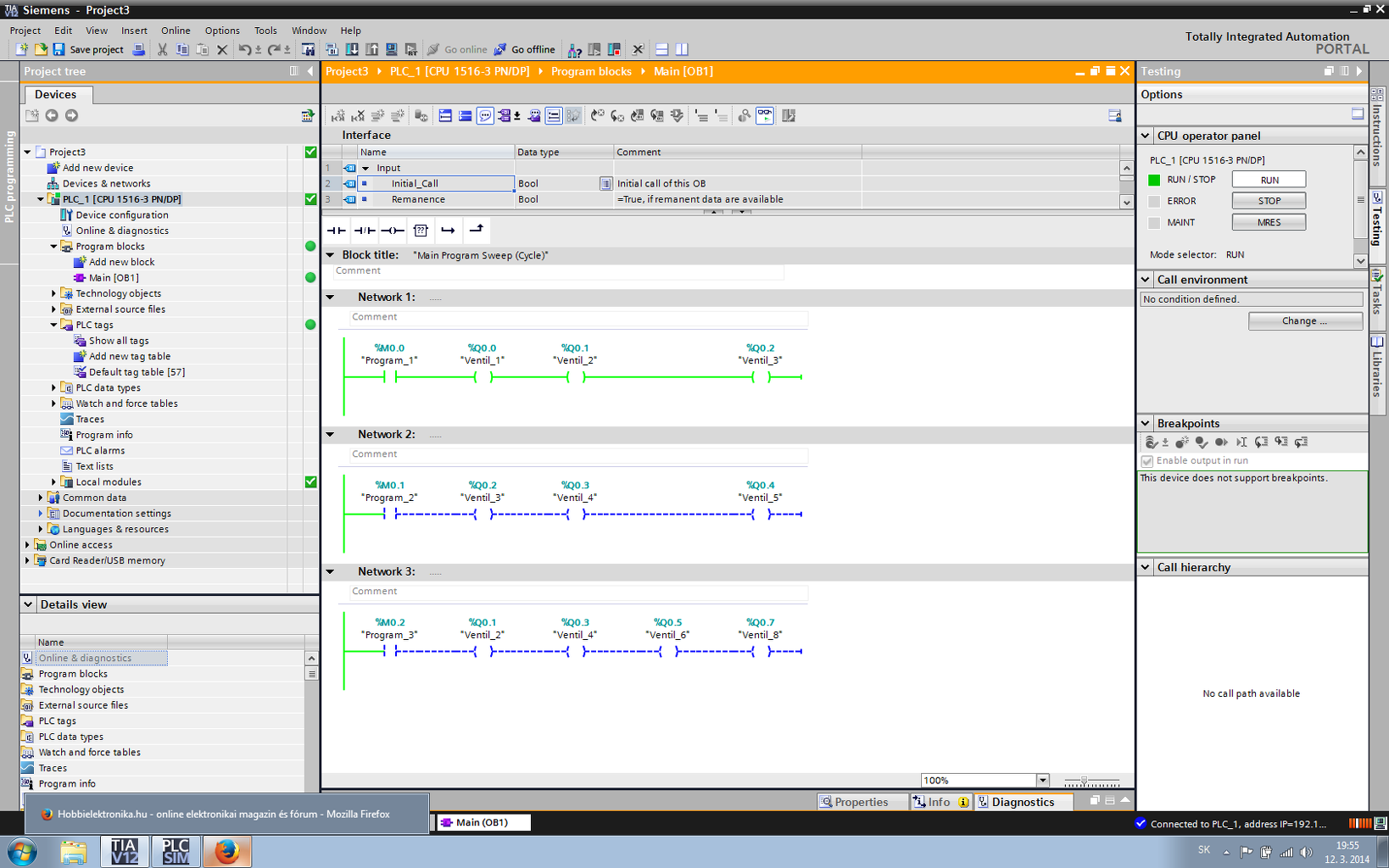This screenshot has width=1389, height=868.
Task: Toggle program monitoring glasses icon
Action: (x=765, y=115)
